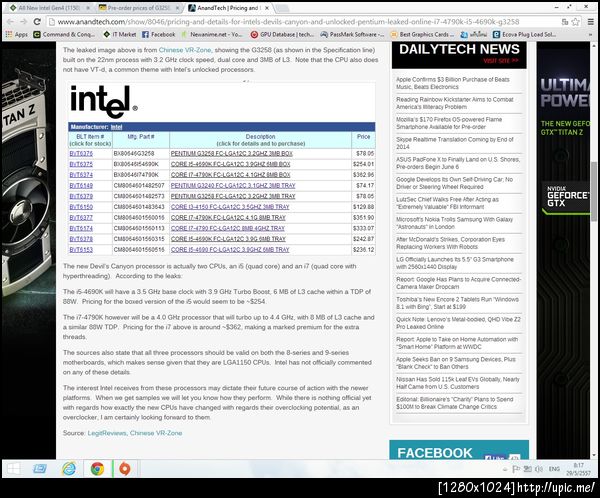Open stock item BVT6375
The image size is (600, 498).
(81, 164)
